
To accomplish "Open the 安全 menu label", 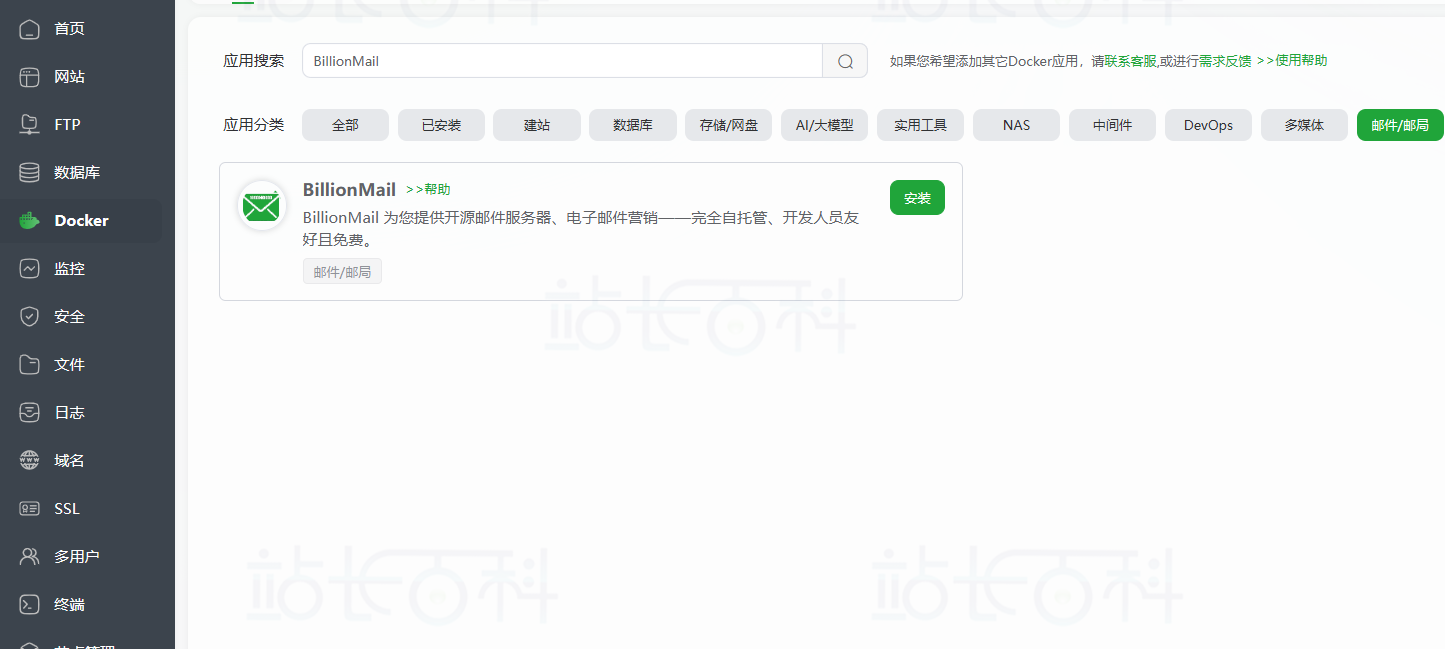I will 69,316.
